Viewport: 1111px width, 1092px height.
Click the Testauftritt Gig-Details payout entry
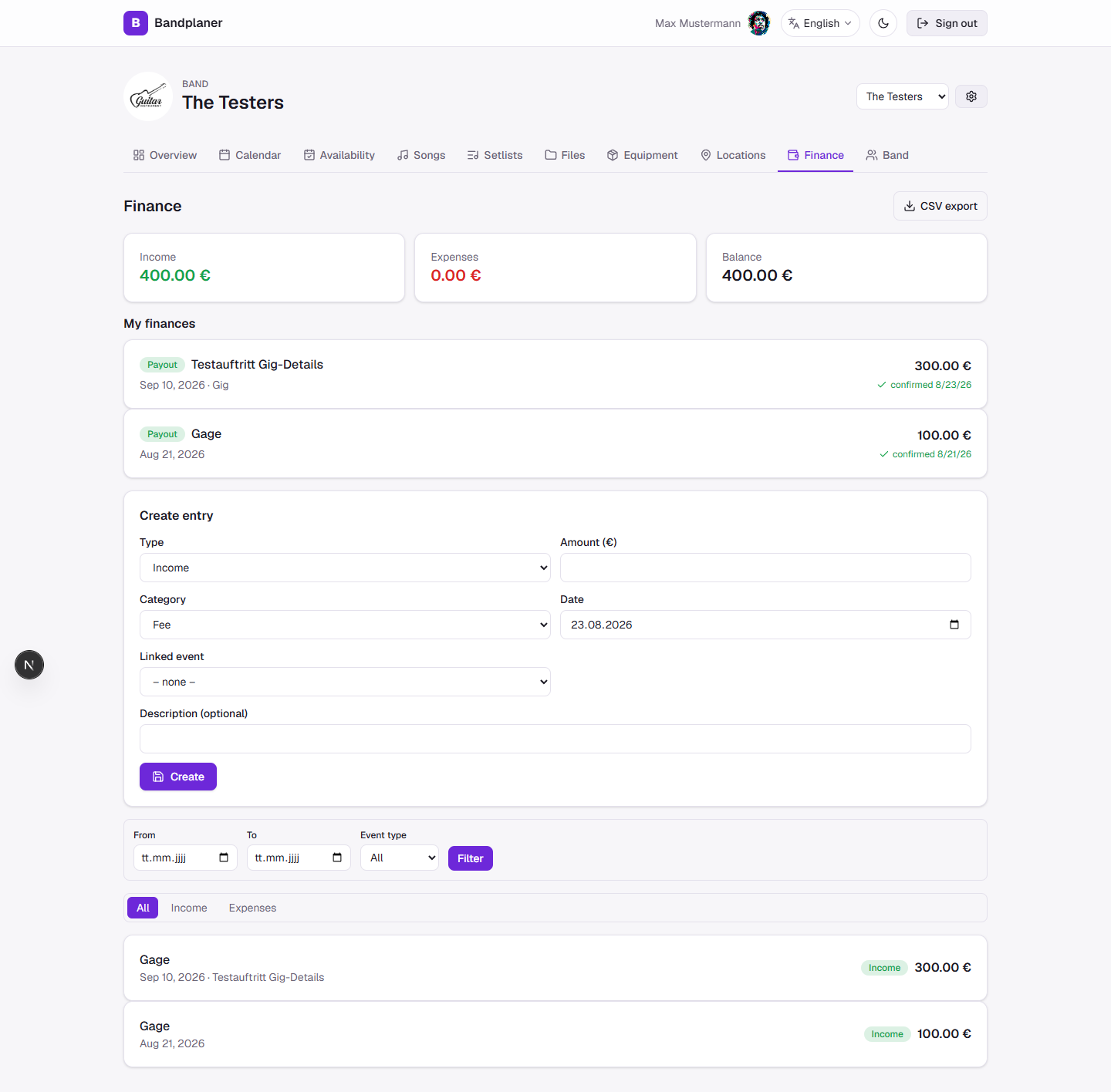[555, 374]
